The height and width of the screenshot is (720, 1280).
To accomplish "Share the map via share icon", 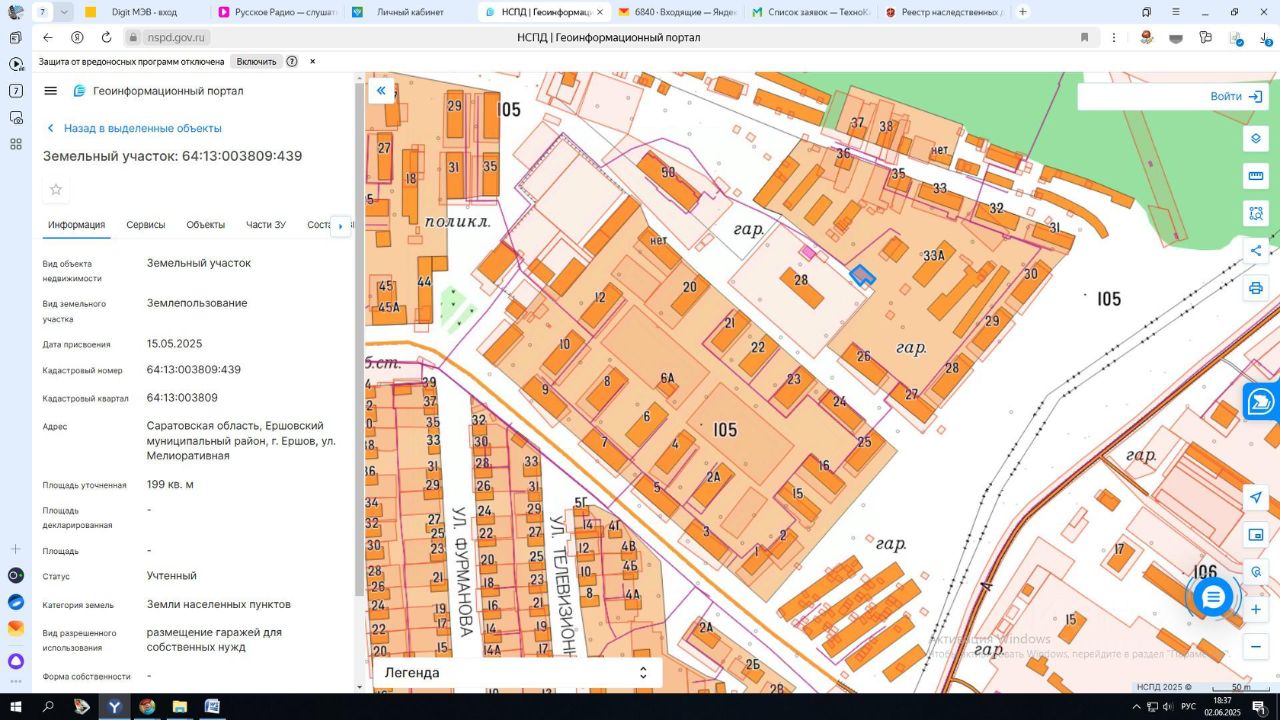I will (x=1256, y=251).
